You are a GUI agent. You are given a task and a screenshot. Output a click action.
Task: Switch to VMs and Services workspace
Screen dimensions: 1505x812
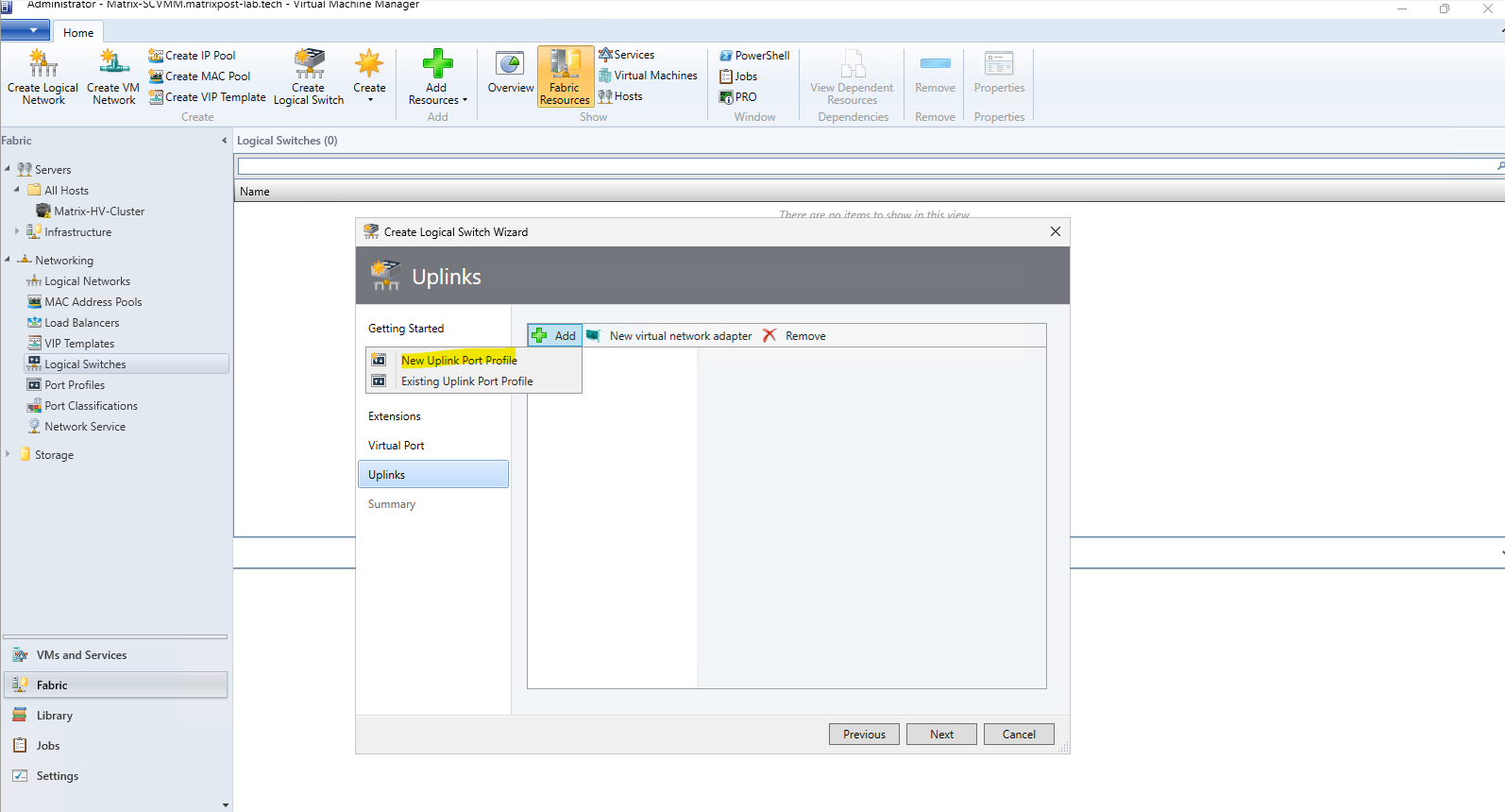[x=115, y=655]
